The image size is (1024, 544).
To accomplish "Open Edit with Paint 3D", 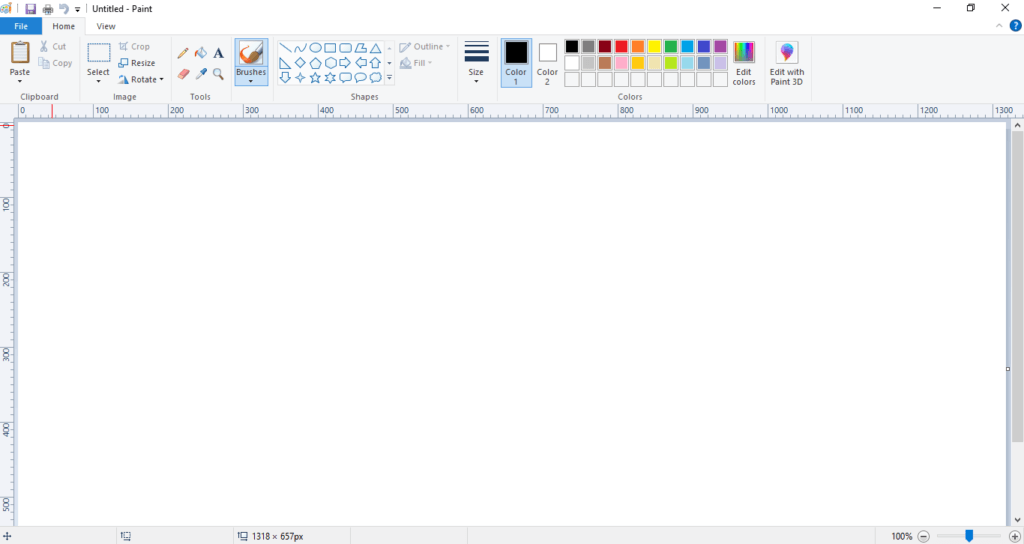I will tap(787, 62).
